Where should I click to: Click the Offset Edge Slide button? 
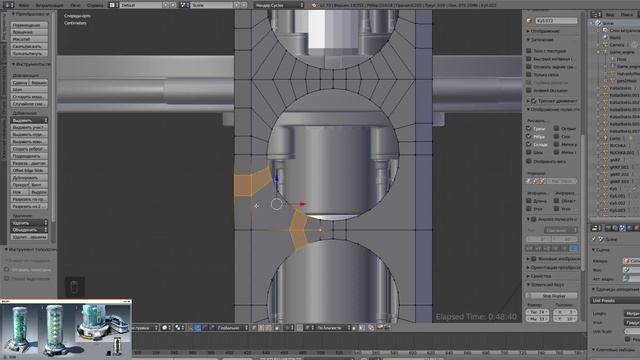29,170
